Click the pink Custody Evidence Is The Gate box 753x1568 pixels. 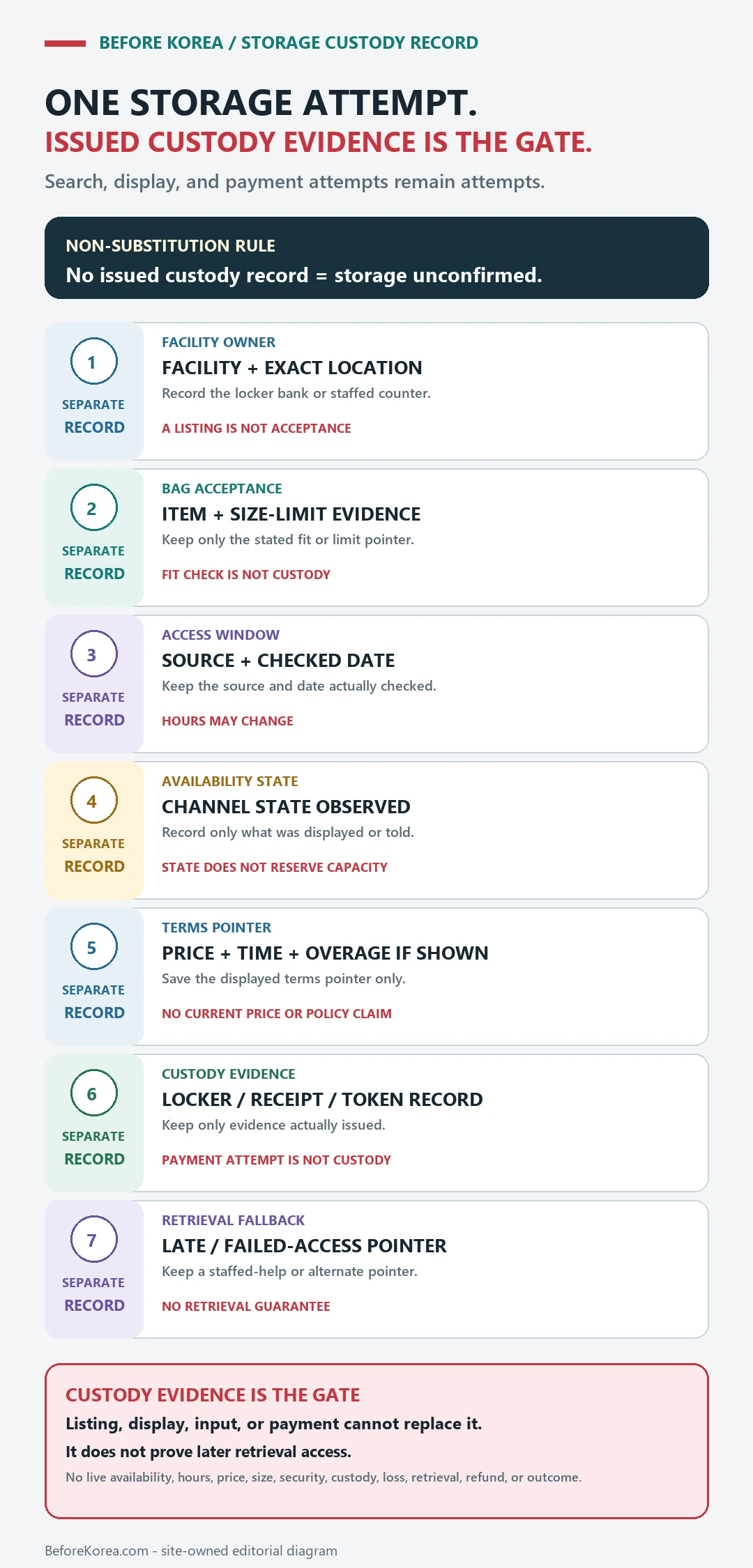376,1441
